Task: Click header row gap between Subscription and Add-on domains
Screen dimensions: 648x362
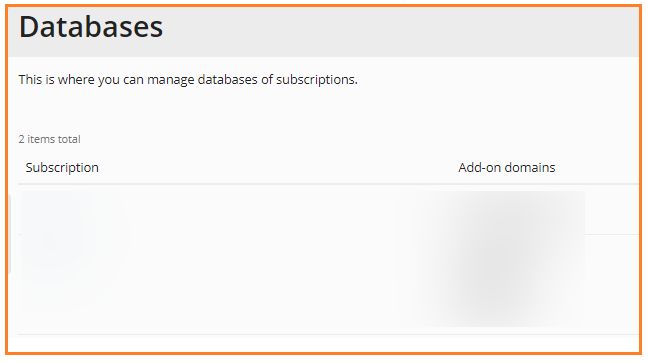Action: pyautogui.click(x=277, y=167)
